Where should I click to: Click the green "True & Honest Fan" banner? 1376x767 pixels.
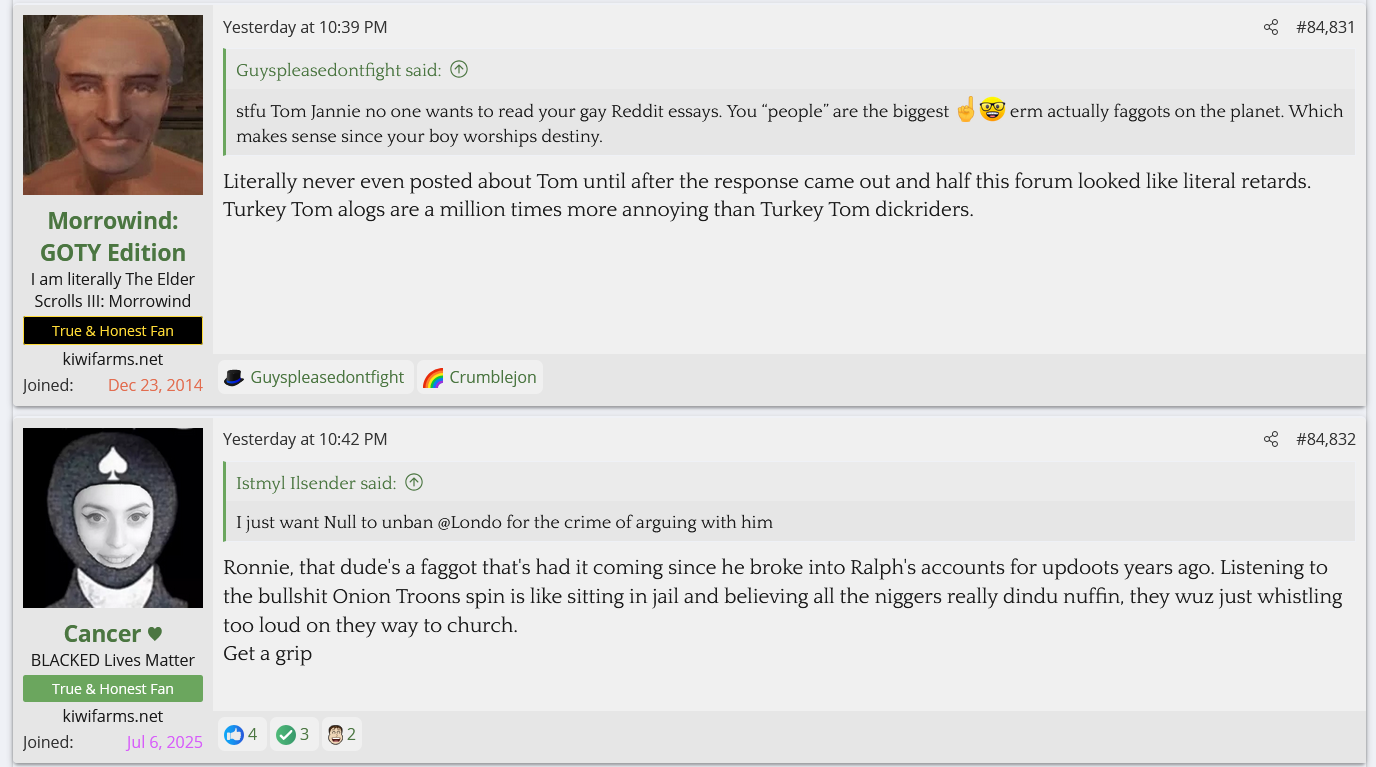pyautogui.click(x=113, y=688)
